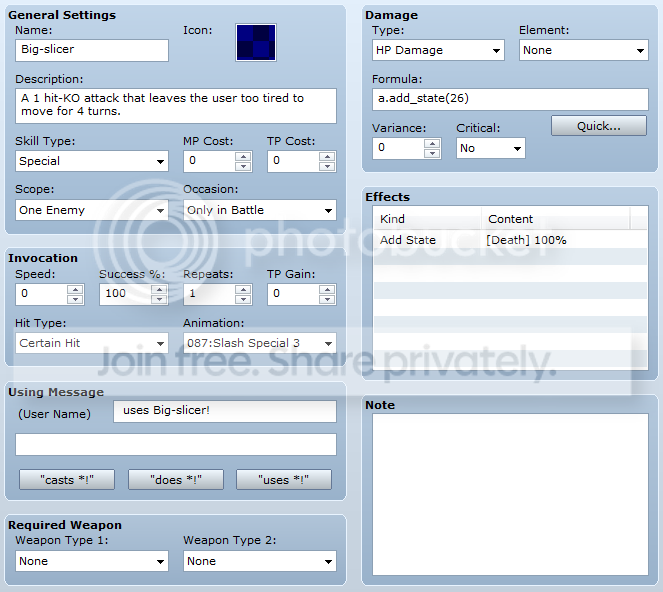Click the Name field containing Big-slicer
663x592 pixels.
click(92, 50)
